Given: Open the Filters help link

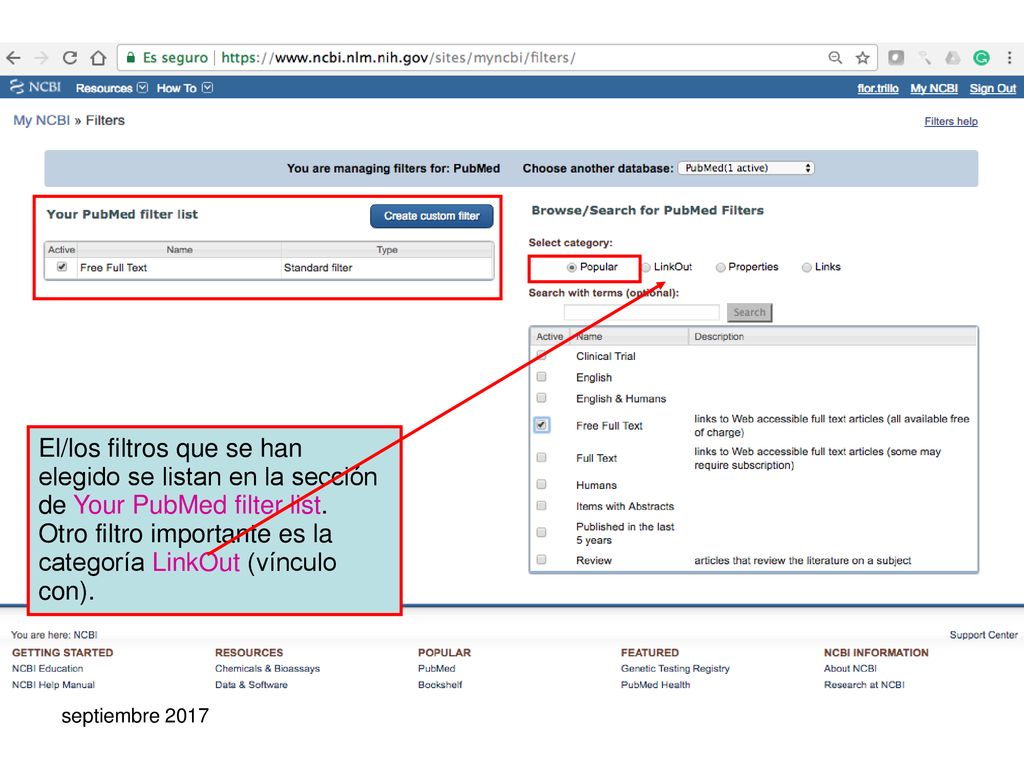Looking at the screenshot, I should pos(951,121).
